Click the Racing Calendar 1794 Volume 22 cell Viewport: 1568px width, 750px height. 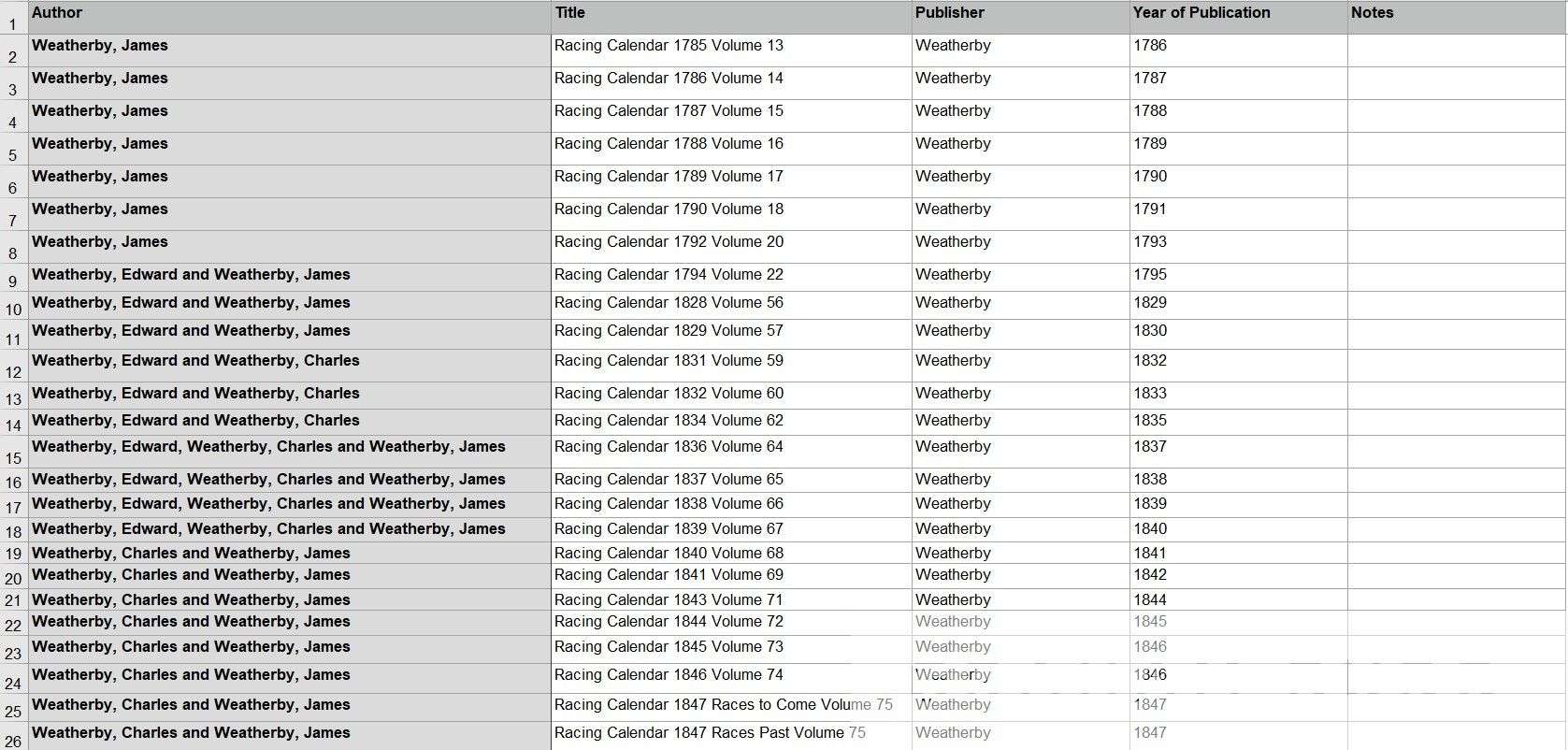click(731, 277)
